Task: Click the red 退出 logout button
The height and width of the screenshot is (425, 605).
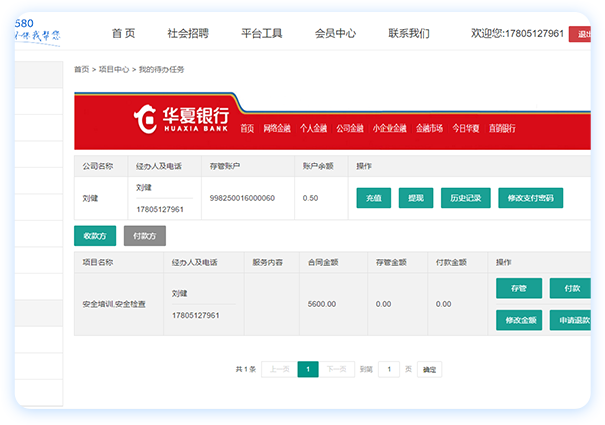Action: click(x=581, y=35)
